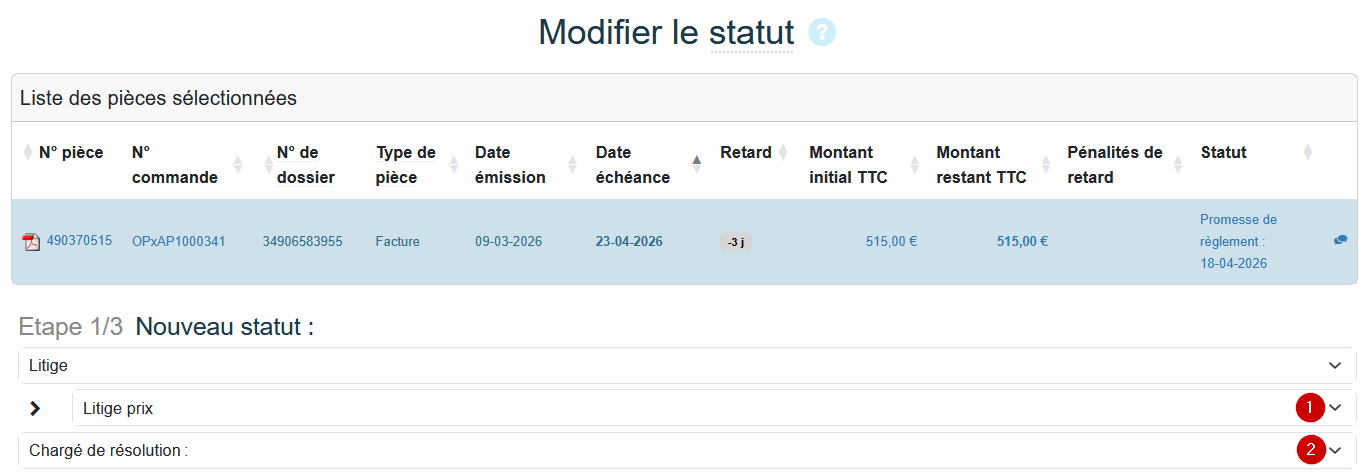Click the -3 j delay badge
The width and height of the screenshot is (1372, 476).
(735, 242)
